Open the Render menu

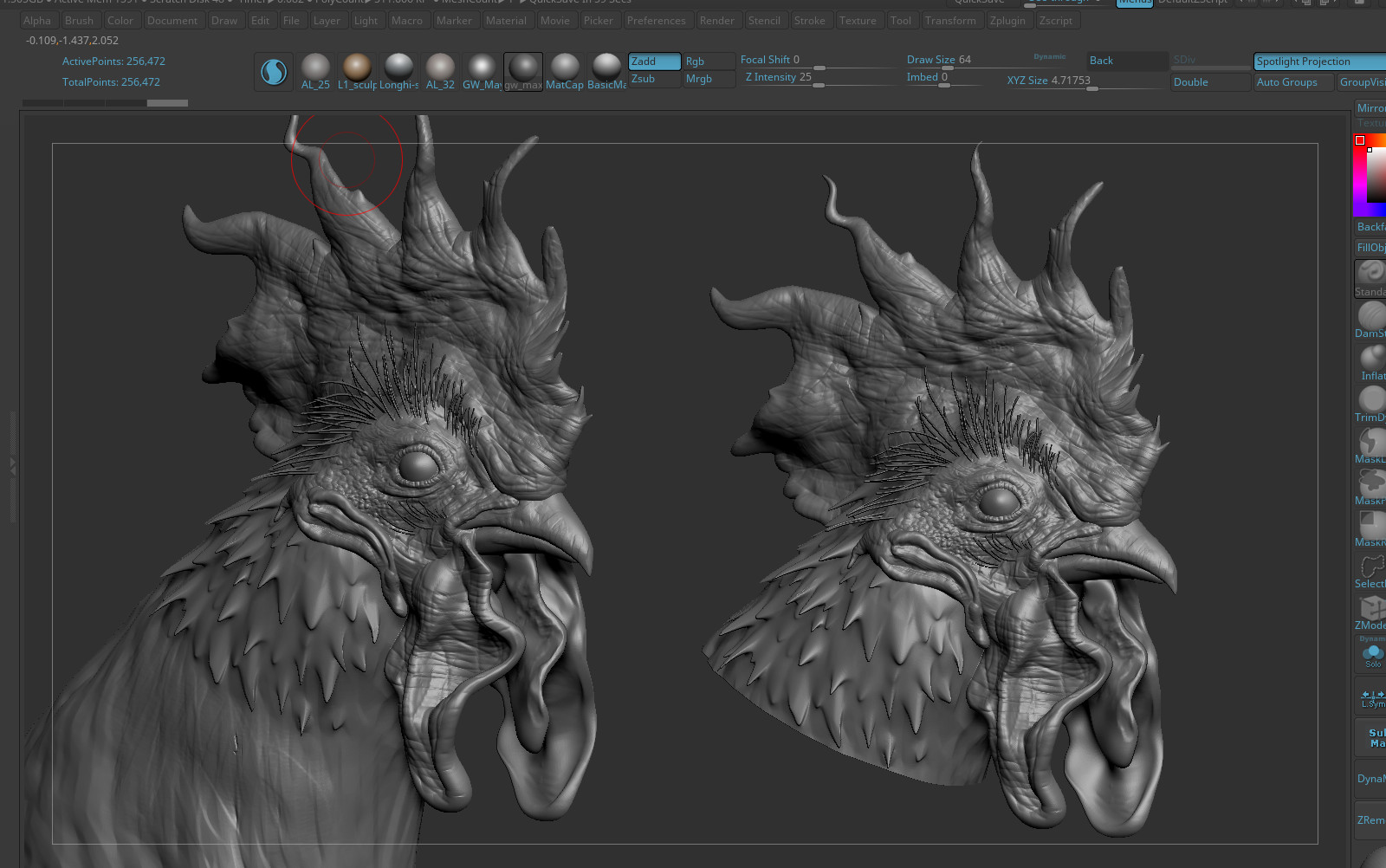point(717,21)
